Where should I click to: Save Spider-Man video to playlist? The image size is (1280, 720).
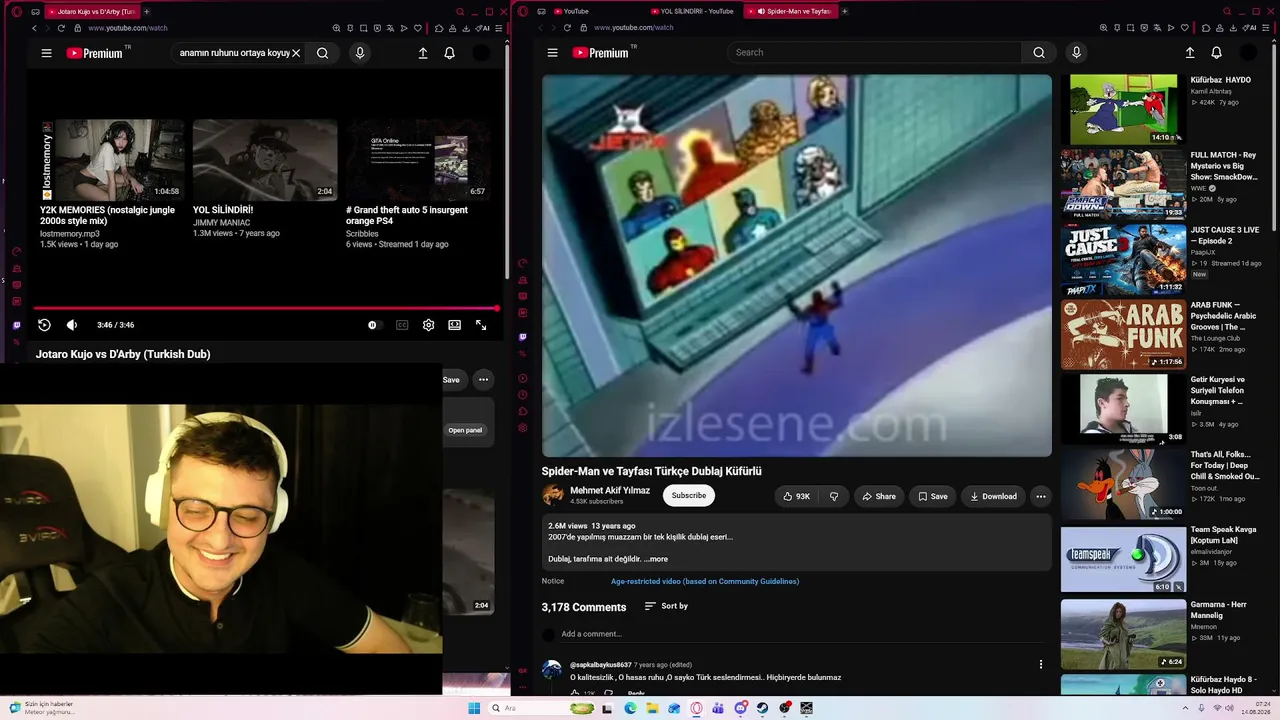pos(933,496)
